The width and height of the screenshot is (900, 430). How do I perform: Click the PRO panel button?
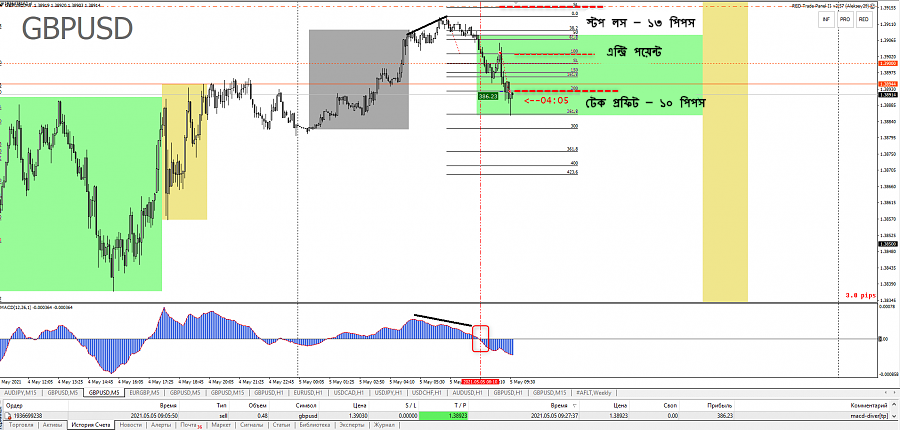[x=844, y=19]
